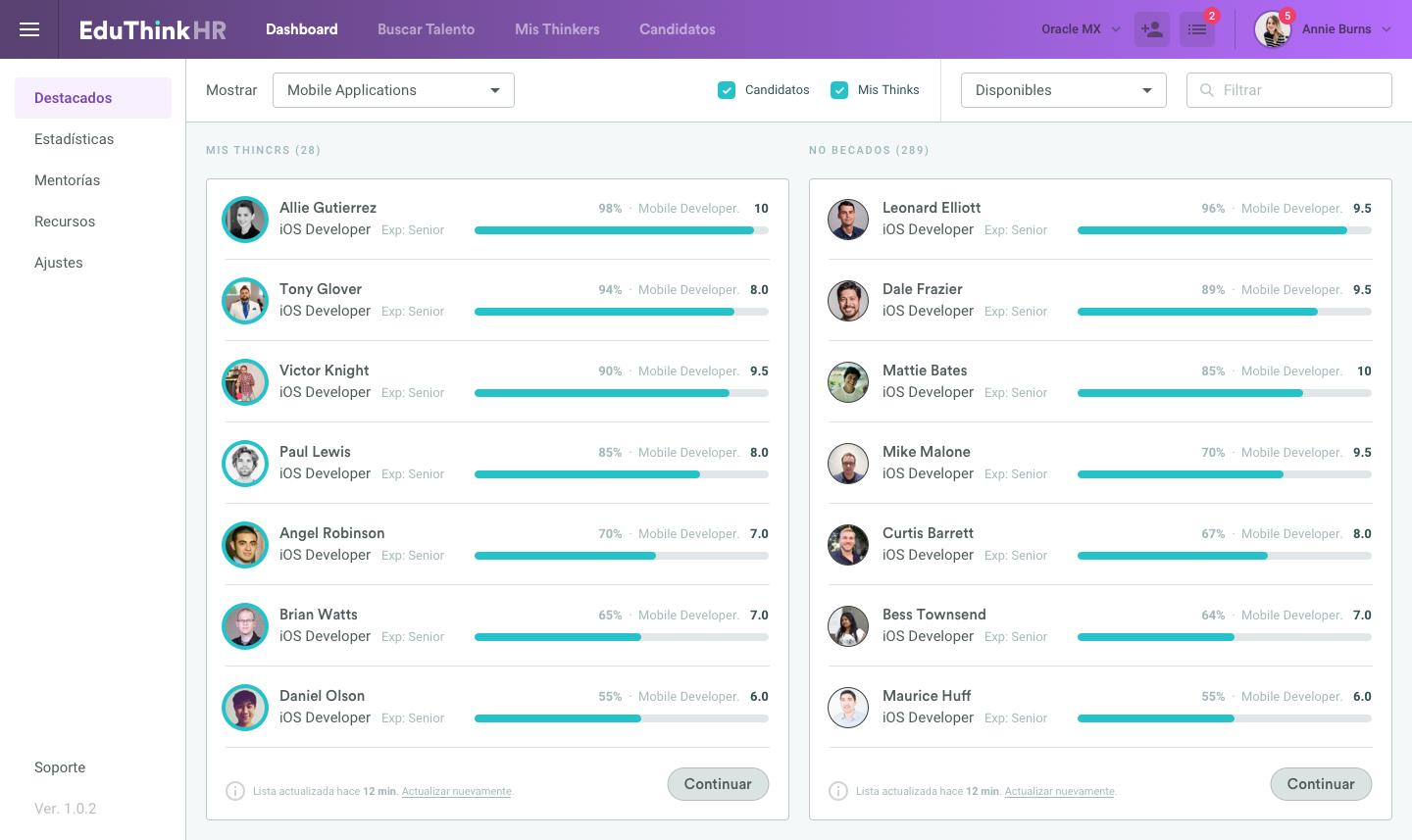Open Maurice Huff's avatar
This screenshot has height=840, width=1412.
click(x=848, y=708)
